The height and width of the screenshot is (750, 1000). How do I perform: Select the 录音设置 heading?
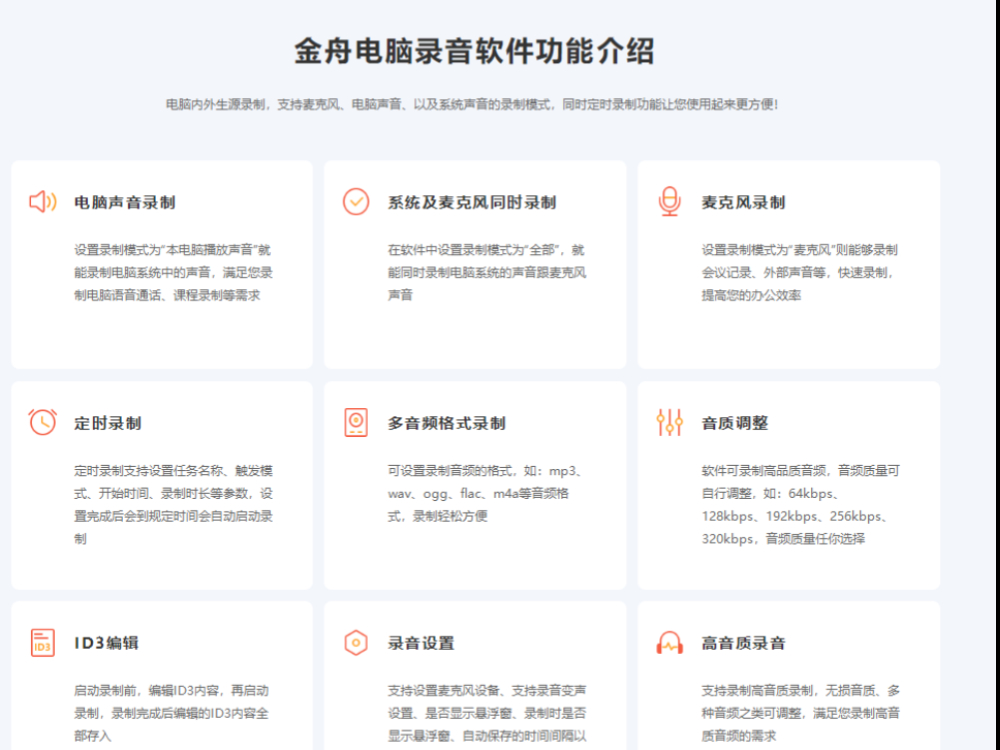click(x=421, y=643)
